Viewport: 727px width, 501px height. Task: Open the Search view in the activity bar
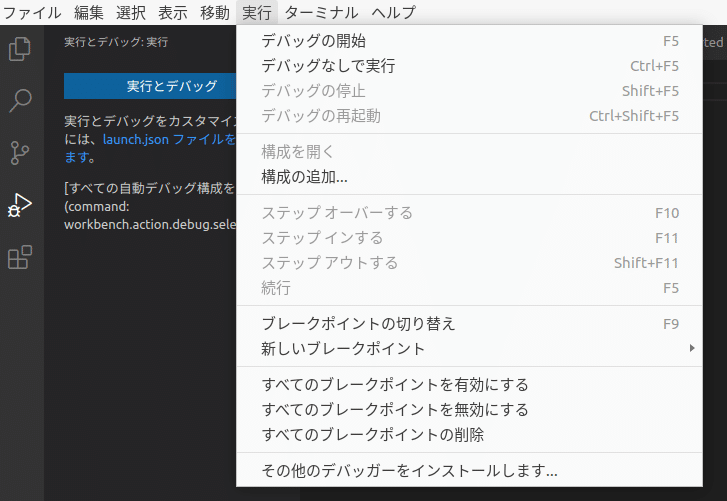point(20,101)
